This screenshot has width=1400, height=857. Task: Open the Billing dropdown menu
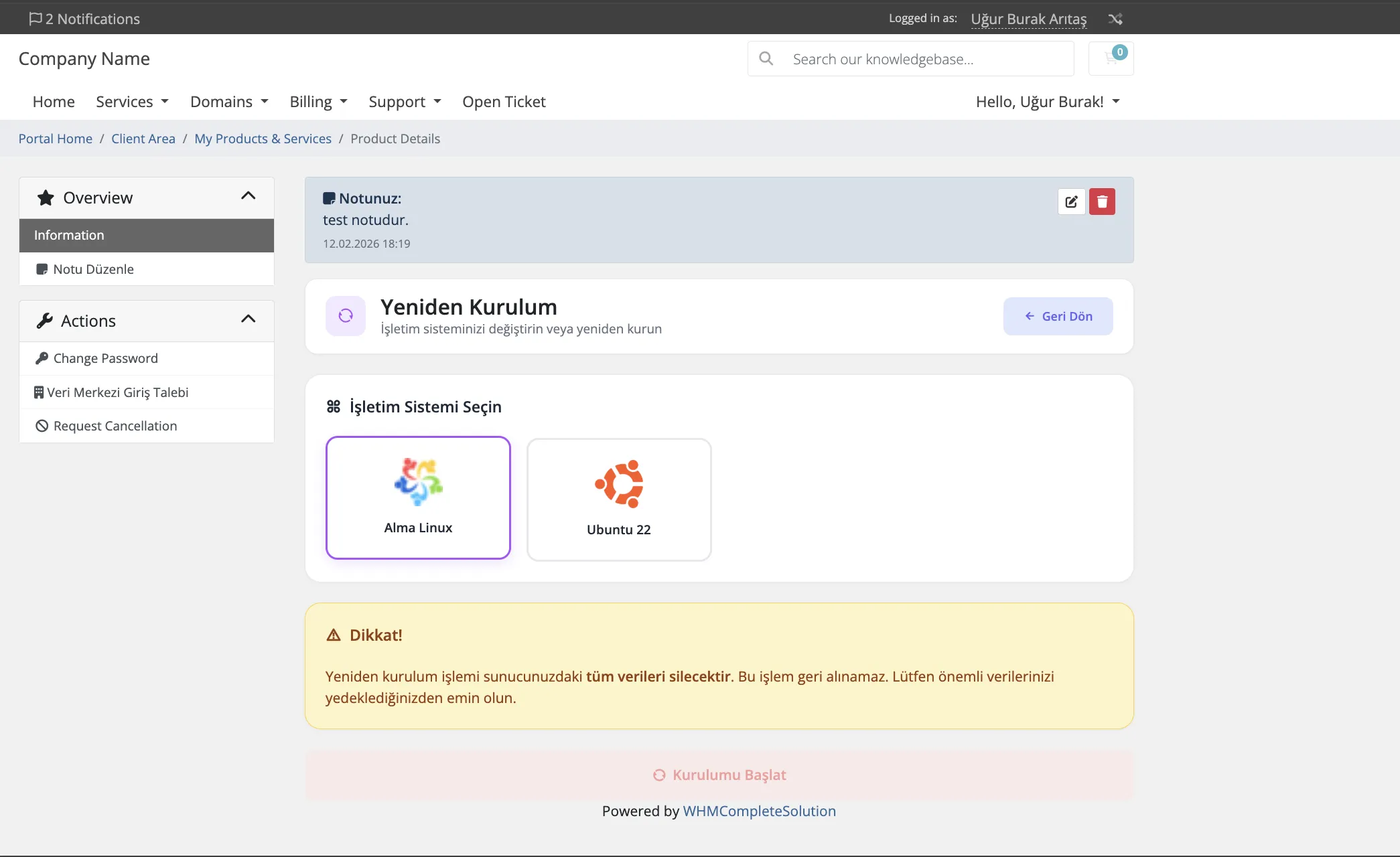[318, 102]
